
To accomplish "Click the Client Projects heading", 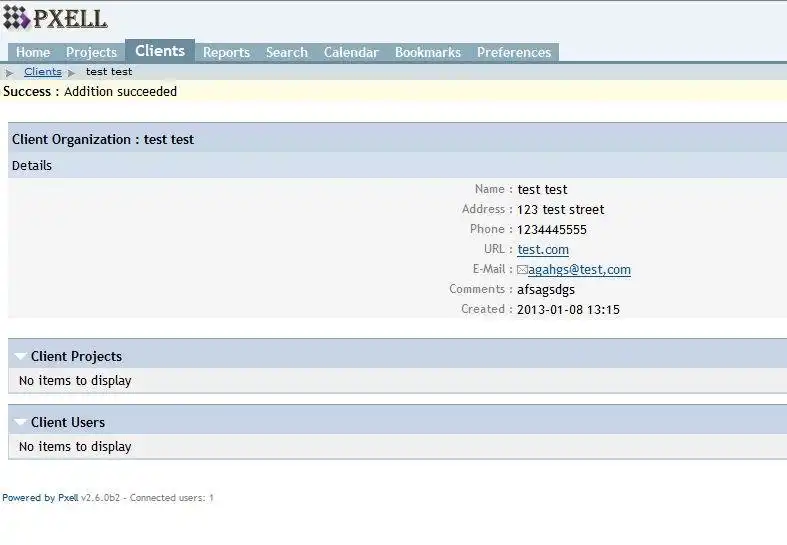I will 76,356.
